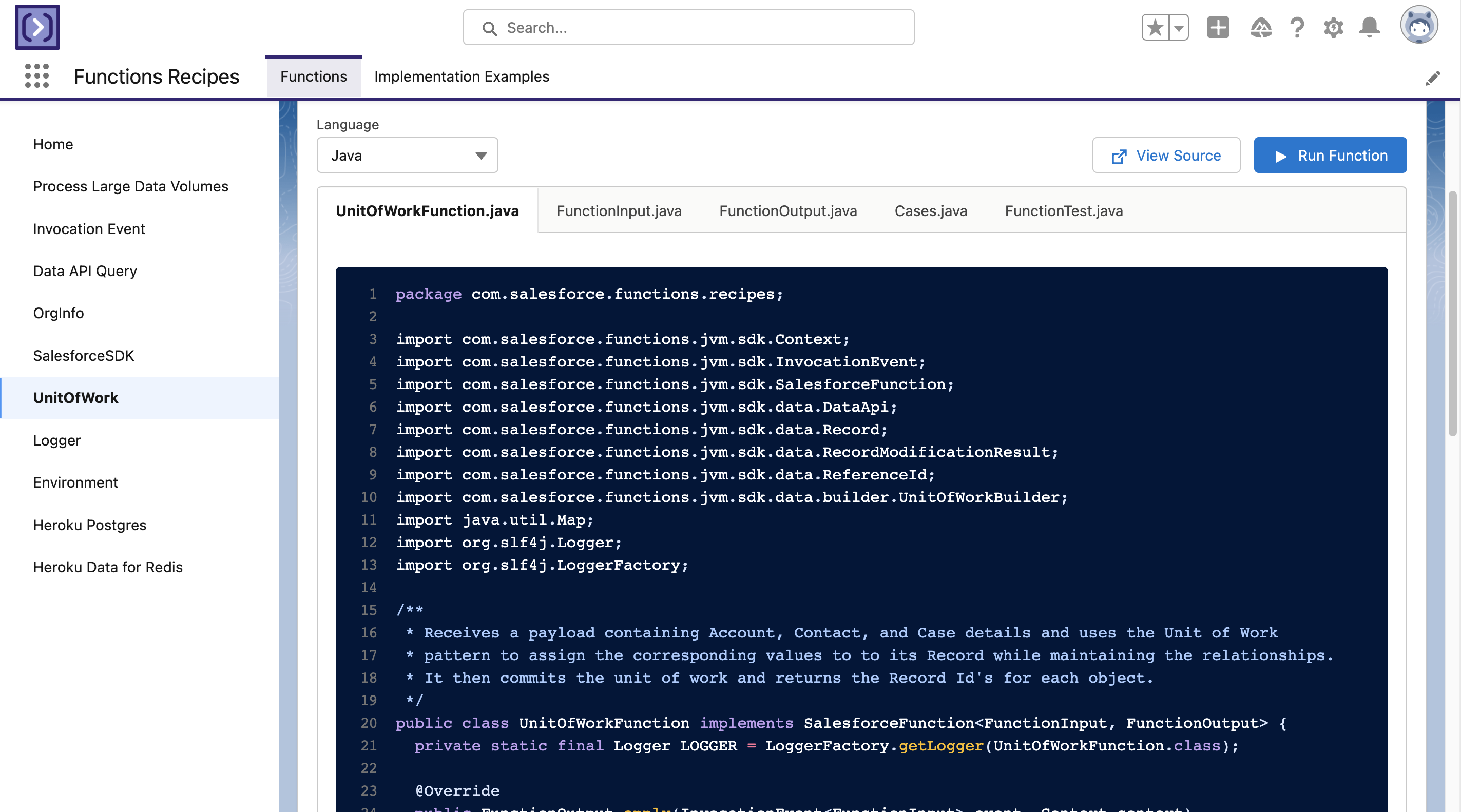Click the @Override annotation
1461x812 pixels.
[457, 790]
